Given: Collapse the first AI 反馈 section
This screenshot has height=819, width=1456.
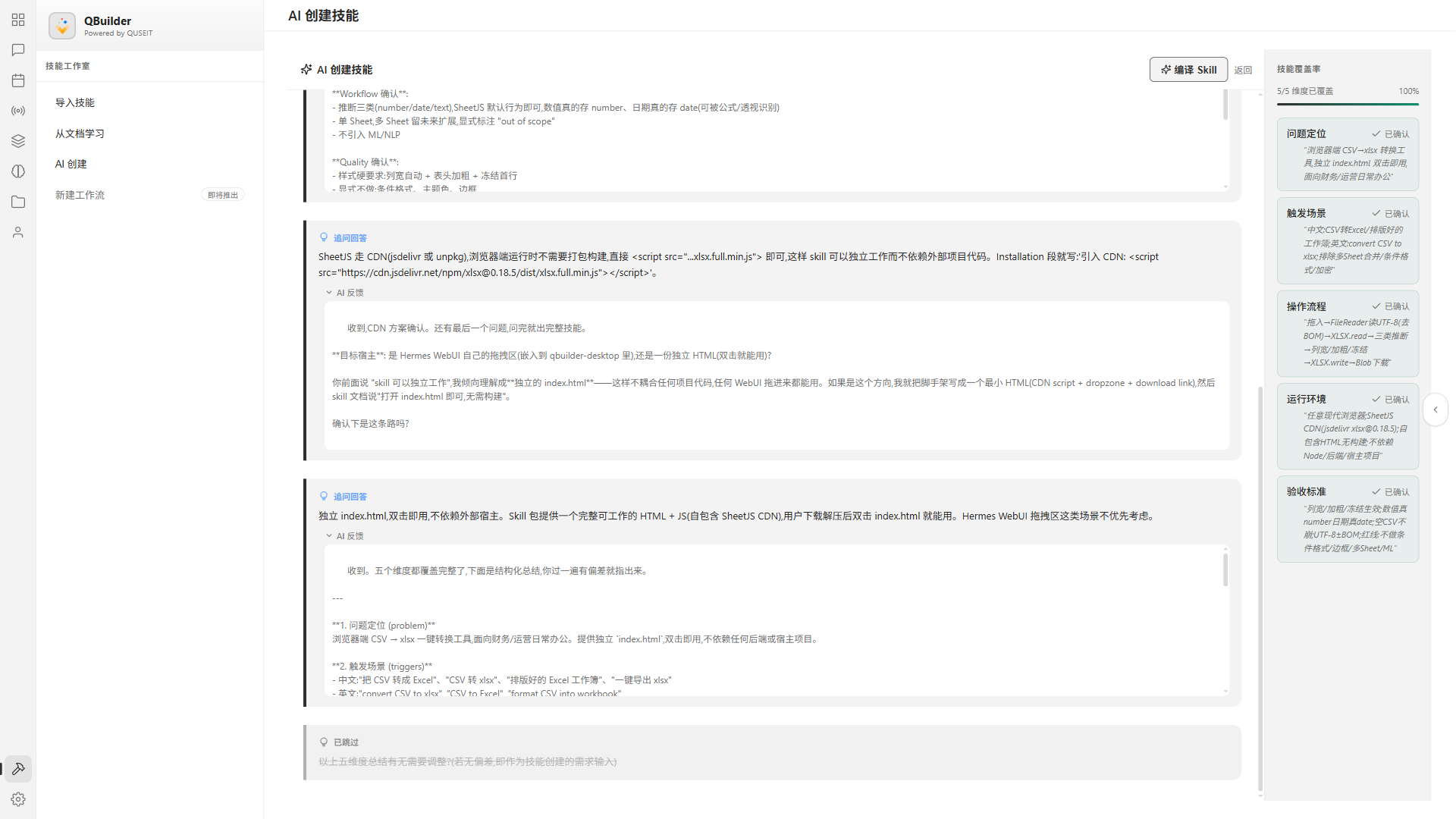Looking at the screenshot, I should point(345,293).
